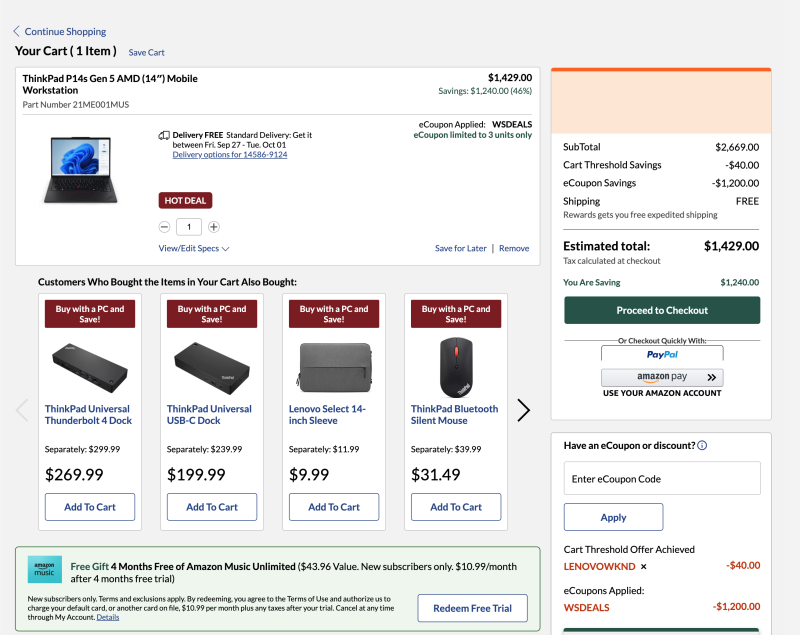800x635 pixels.
Task: Expand View/Edit Specs
Action: point(194,248)
